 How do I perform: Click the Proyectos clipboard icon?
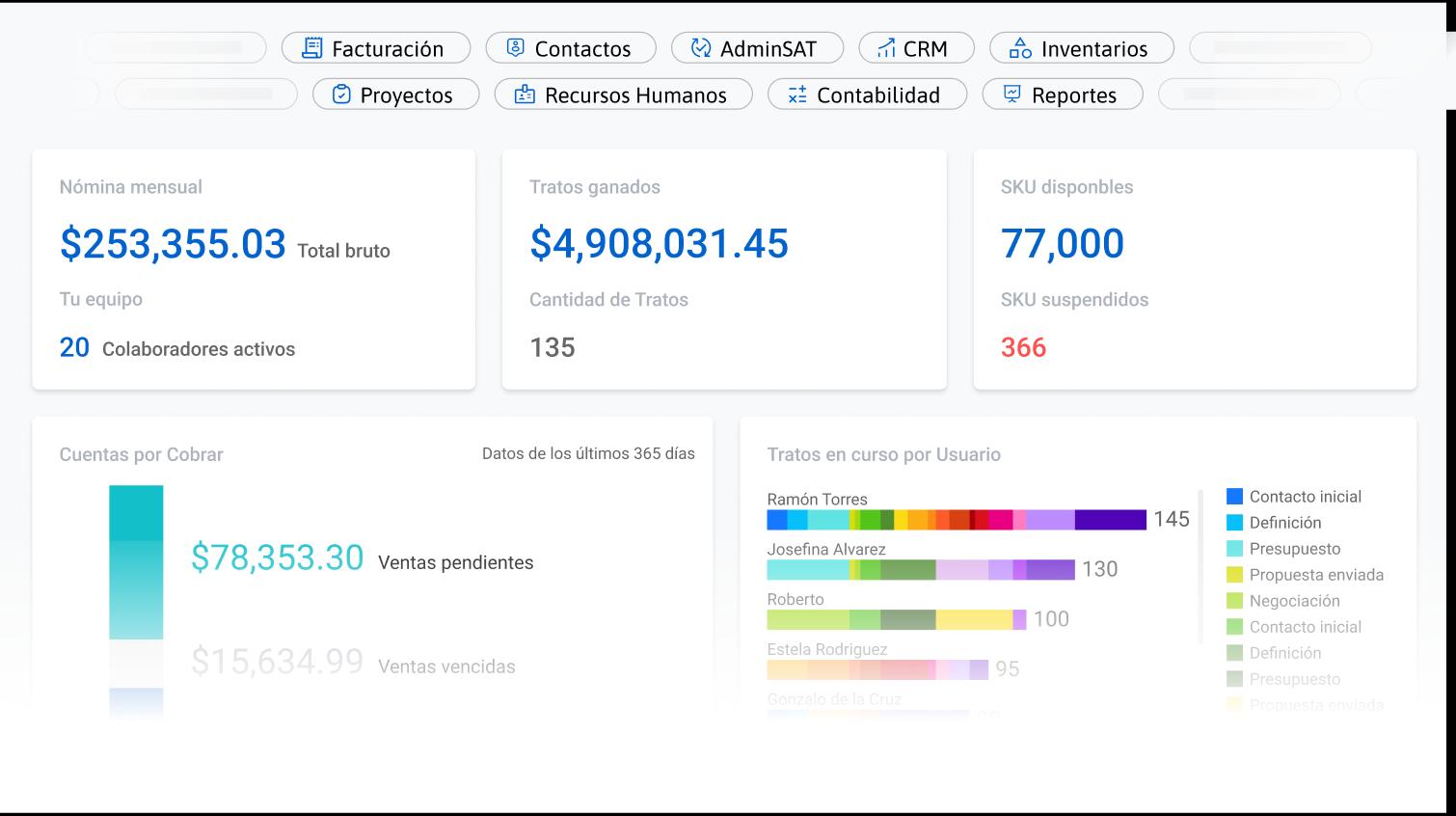[341, 94]
